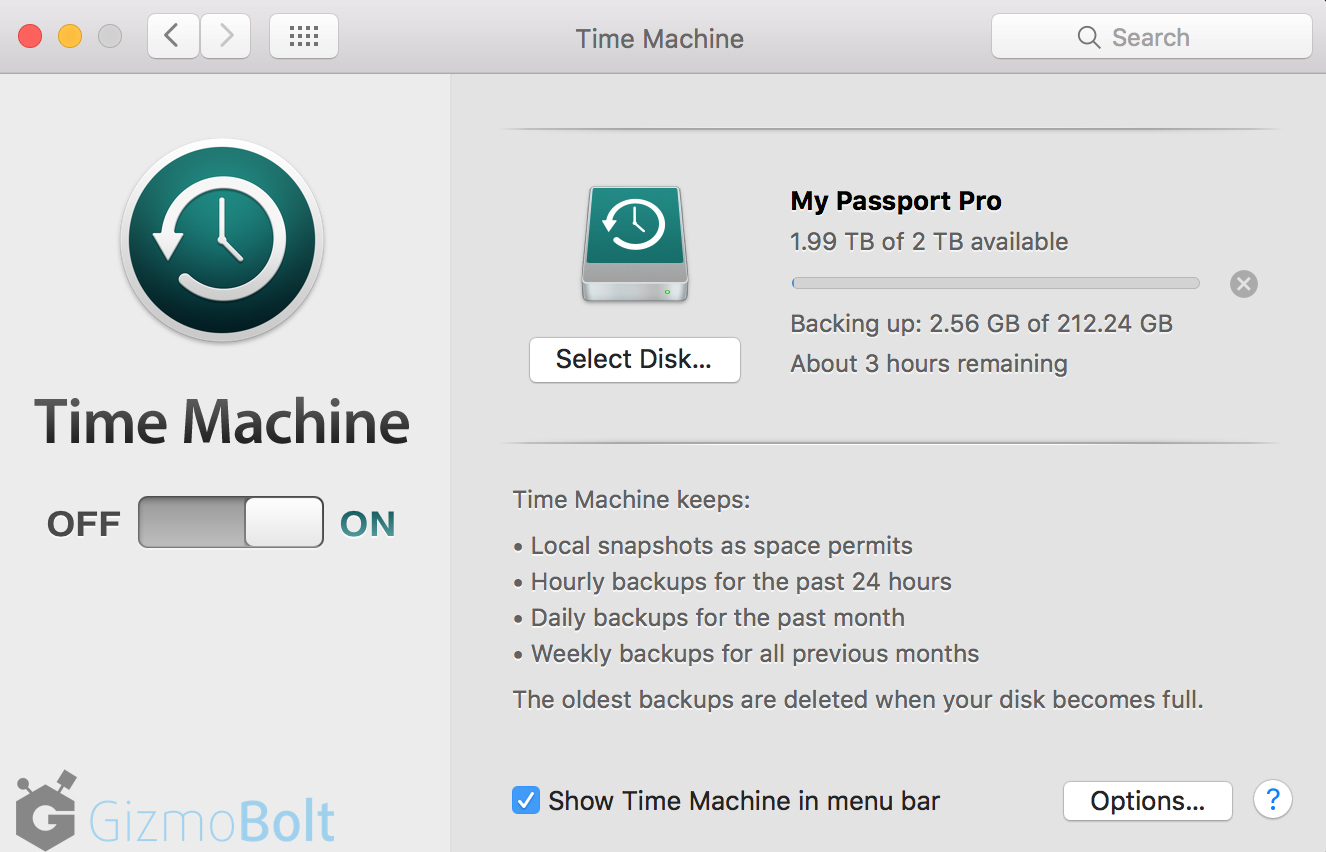Click the "Time Machine keeps:" heading
The height and width of the screenshot is (852, 1326).
tap(631, 500)
